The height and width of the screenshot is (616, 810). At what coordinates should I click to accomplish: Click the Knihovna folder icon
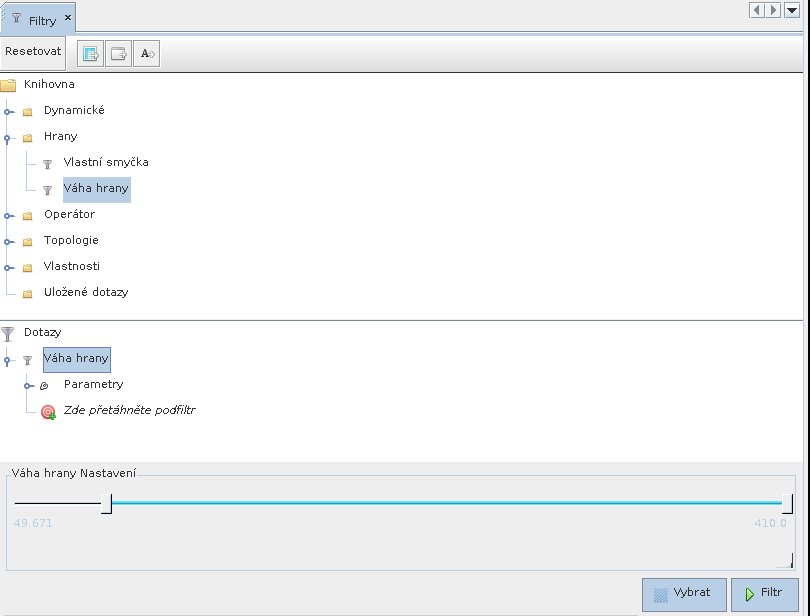pyautogui.click(x=8, y=85)
